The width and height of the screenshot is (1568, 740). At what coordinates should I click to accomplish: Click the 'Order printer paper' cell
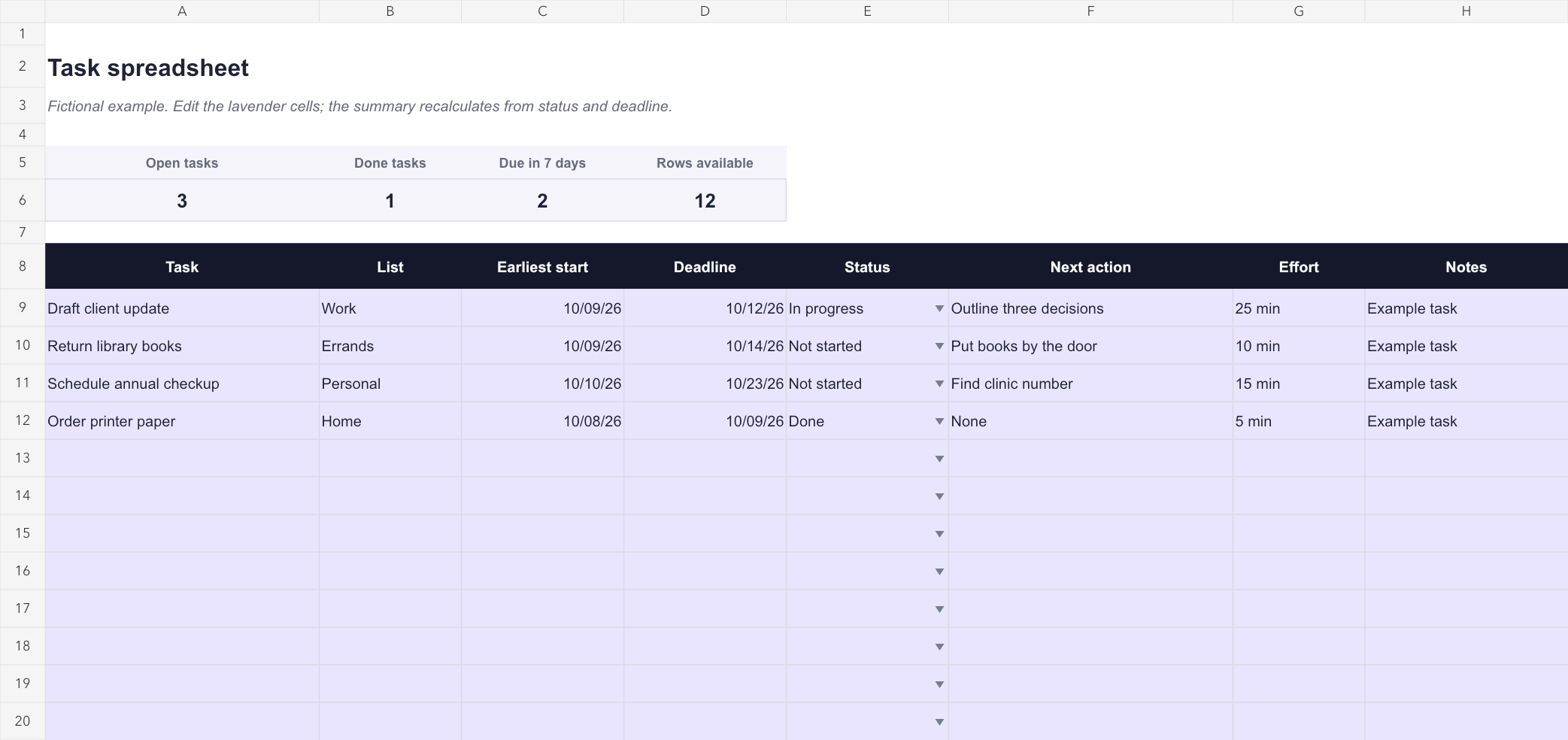click(182, 421)
